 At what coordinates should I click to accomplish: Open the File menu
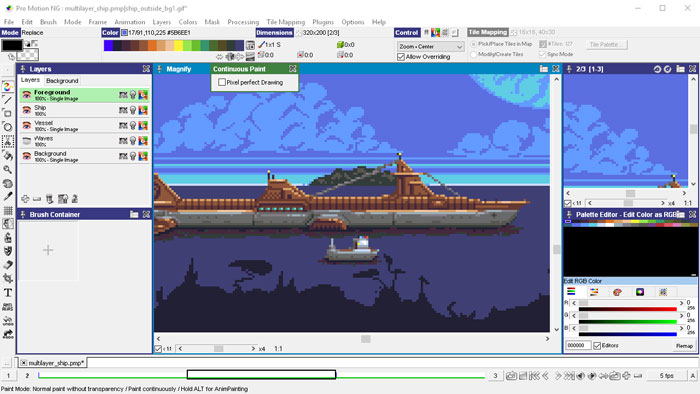(8, 22)
